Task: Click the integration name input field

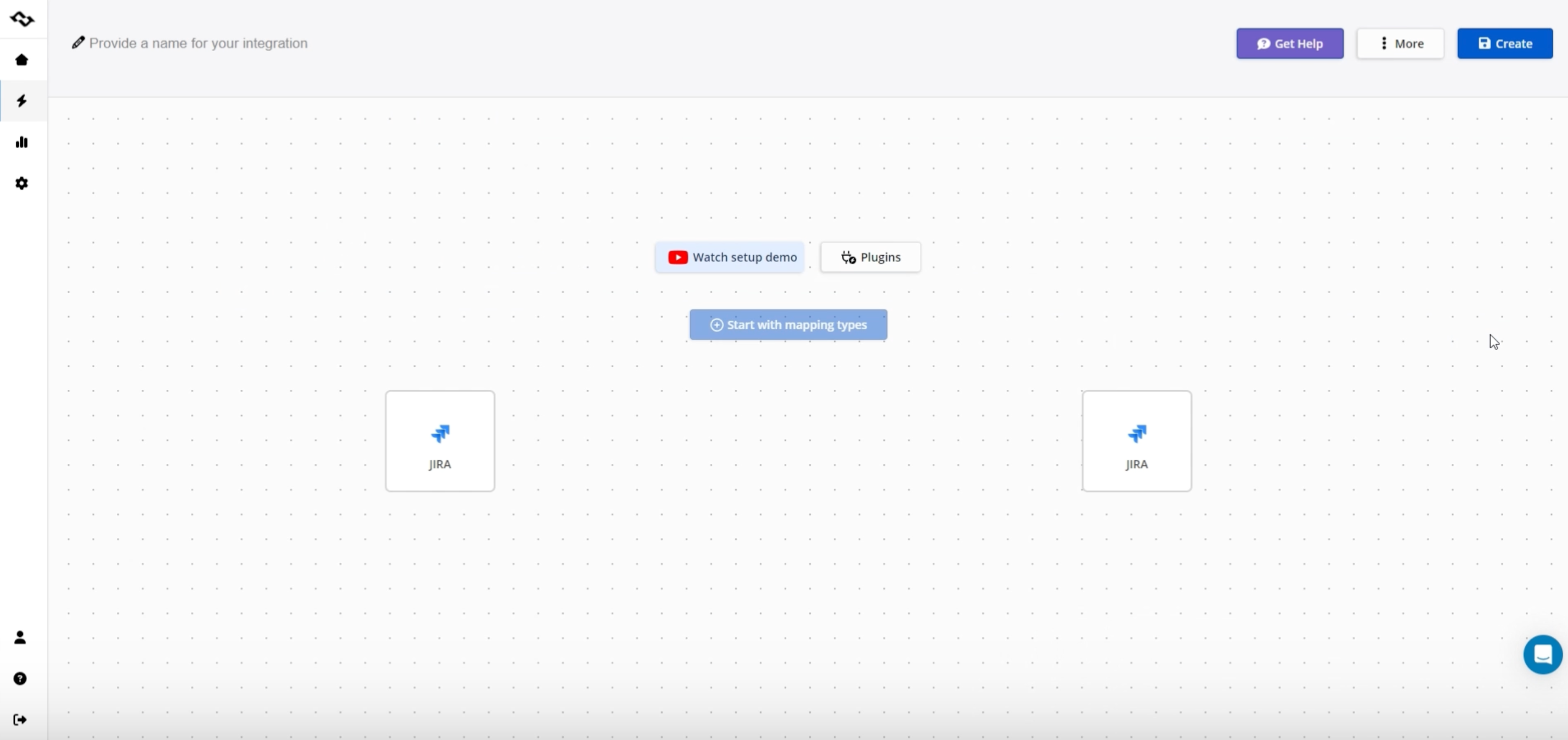Action: pyautogui.click(x=199, y=43)
